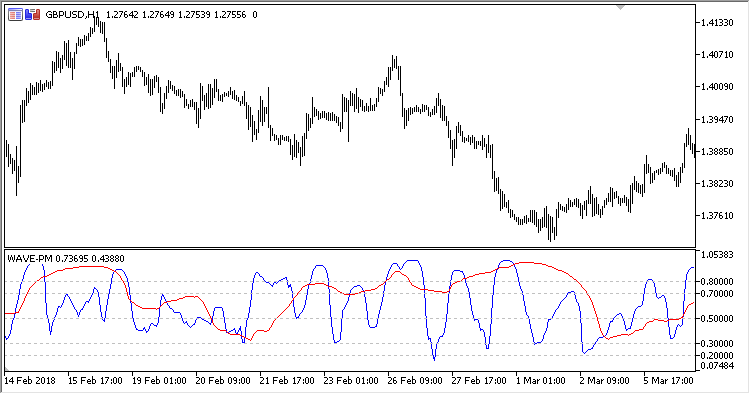This screenshot has height=394, width=750.
Task: Click the 15 Feb 17:00 time label
Action: [x=95, y=381]
